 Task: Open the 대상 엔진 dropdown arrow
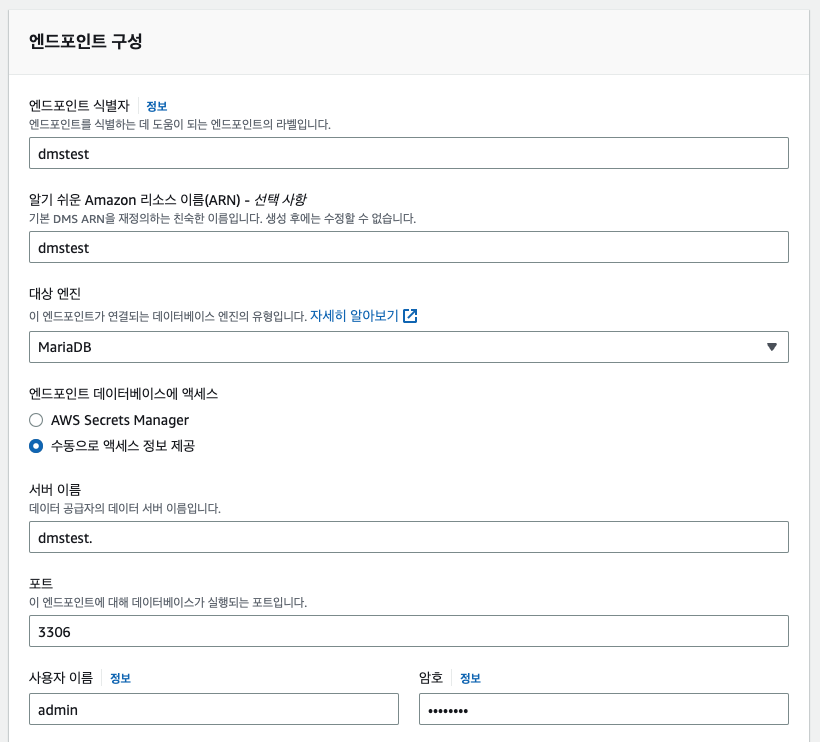coord(771,347)
